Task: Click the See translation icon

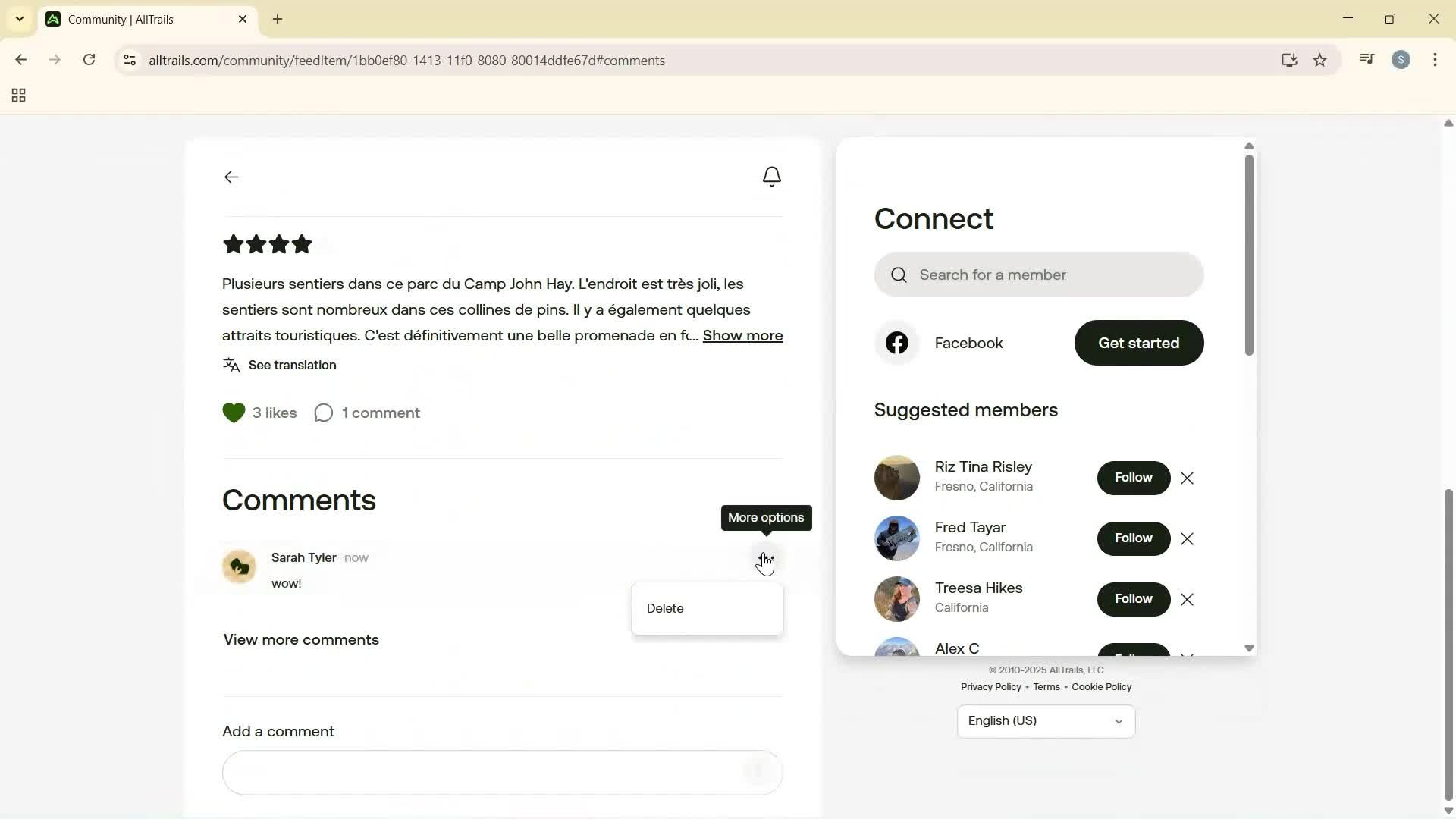Action: pos(231,366)
